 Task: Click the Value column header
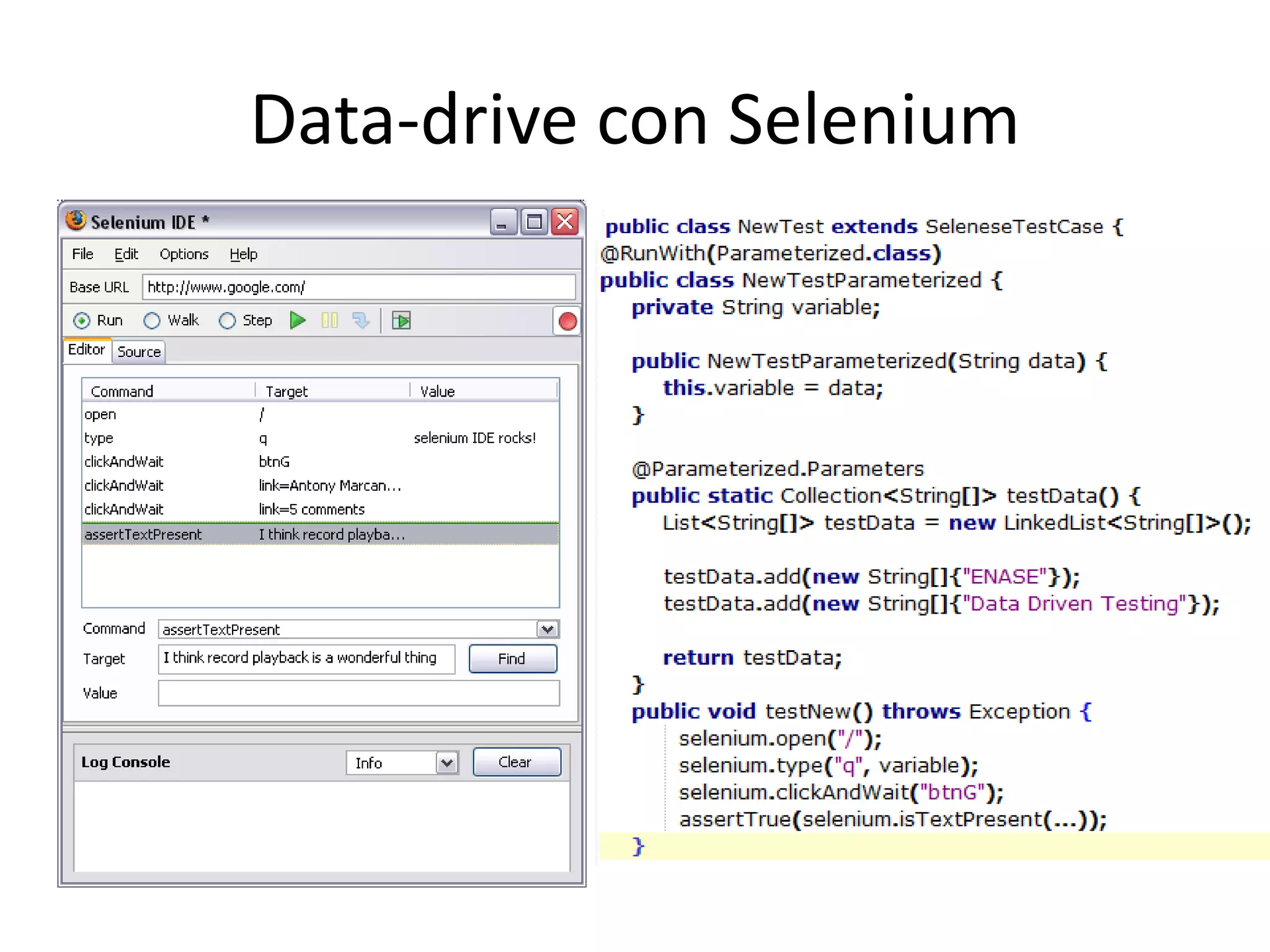pos(484,391)
